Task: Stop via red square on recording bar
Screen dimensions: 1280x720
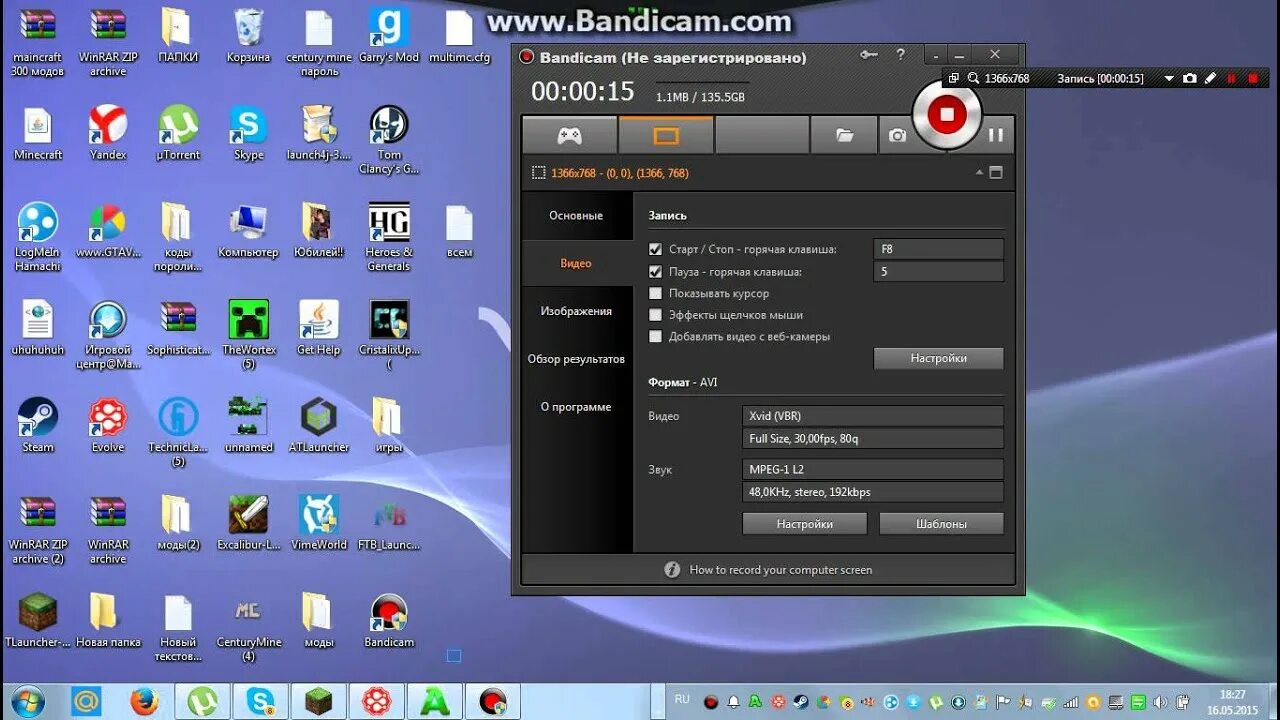Action: (x=1252, y=78)
